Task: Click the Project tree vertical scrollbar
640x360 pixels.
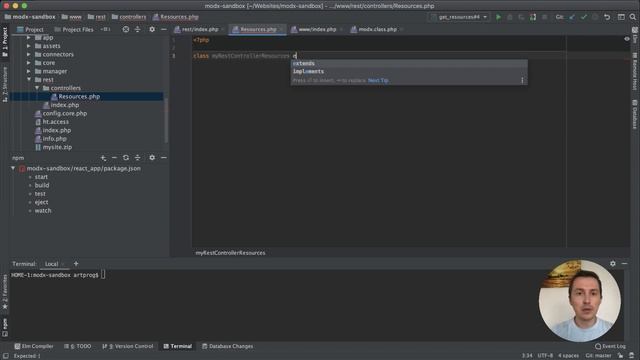Action: (x=166, y=122)
